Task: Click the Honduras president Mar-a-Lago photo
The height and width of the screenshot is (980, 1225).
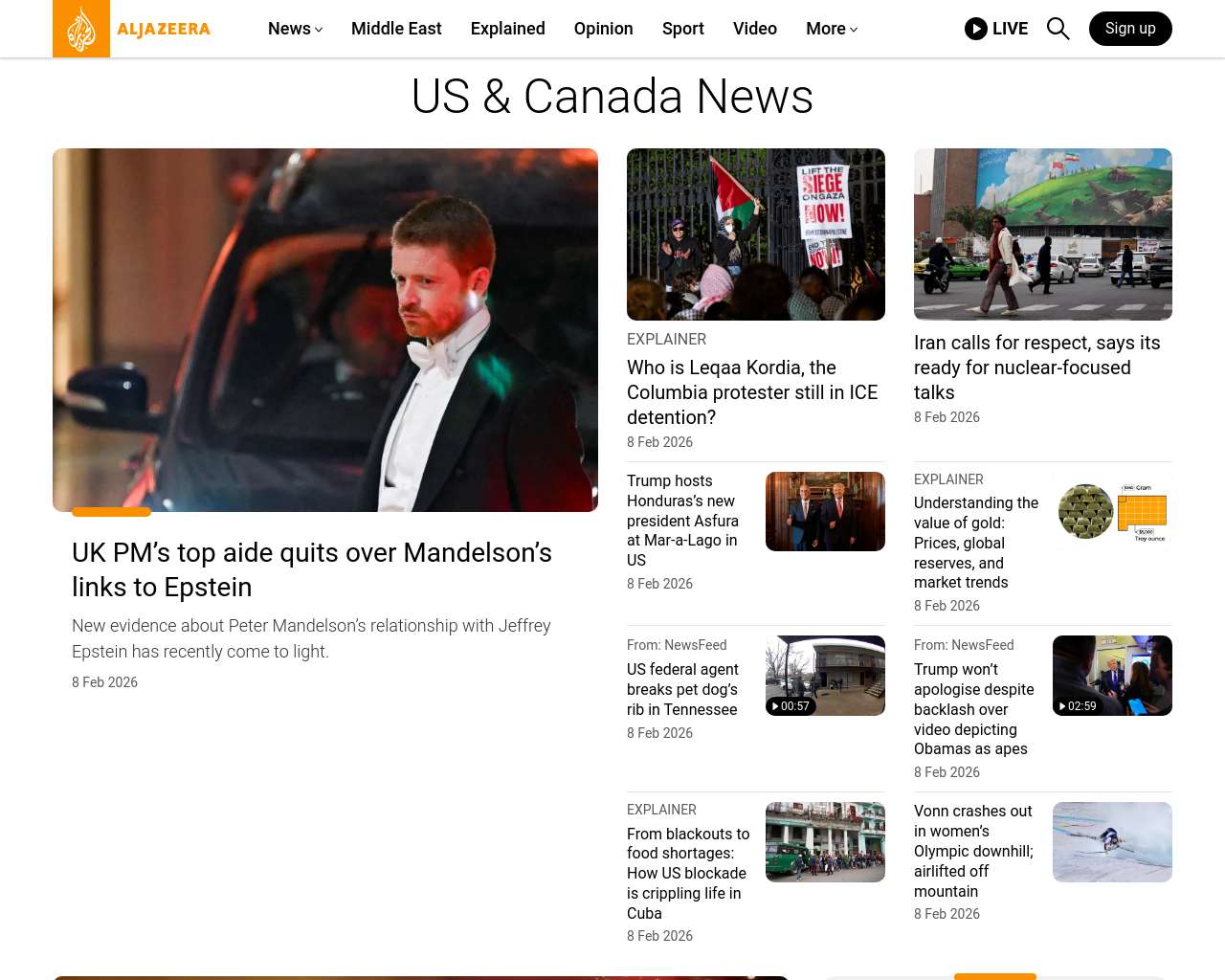Action: pyautogui.click(x=824, y=512)
